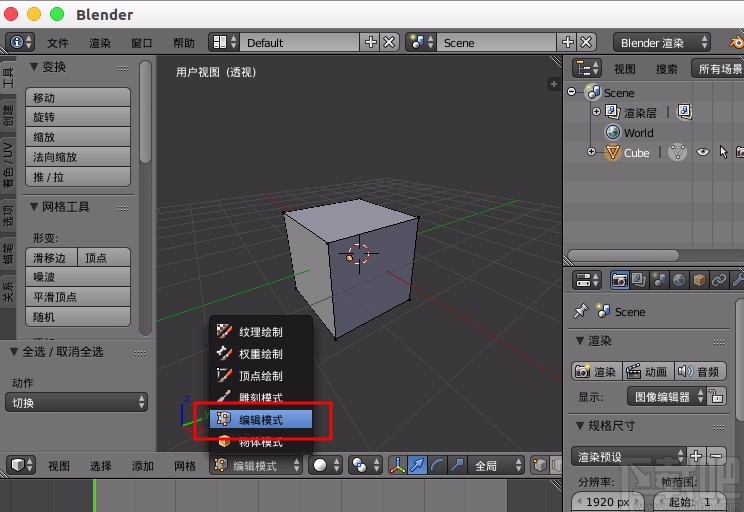Enable the rotate manipulator arc
This screenshot has height=512, width=744.
437,465
